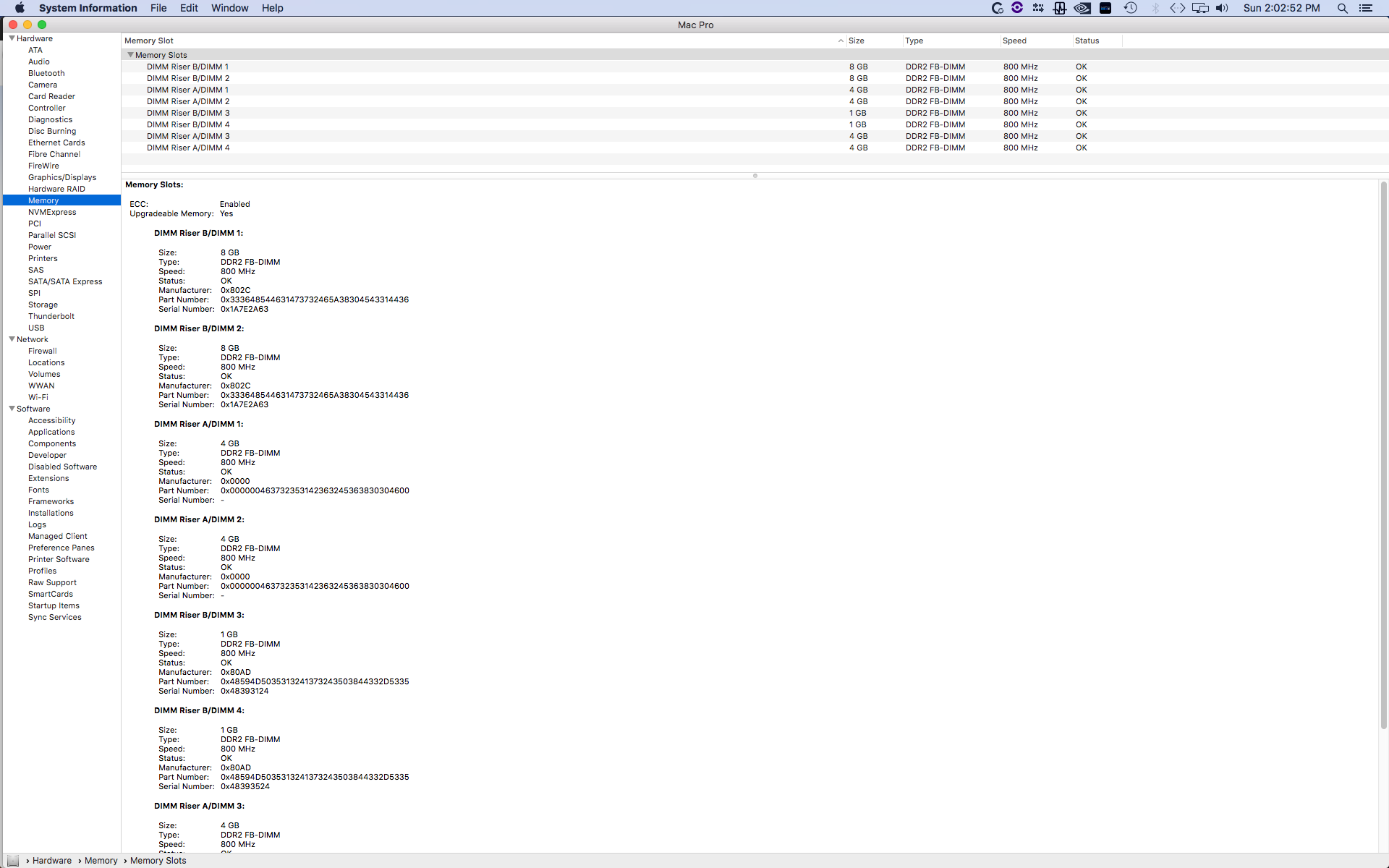This screenshot has height=868, width=1389.
Task: Click Hardware in bottom path bar
Action: [x=52, y=861]
